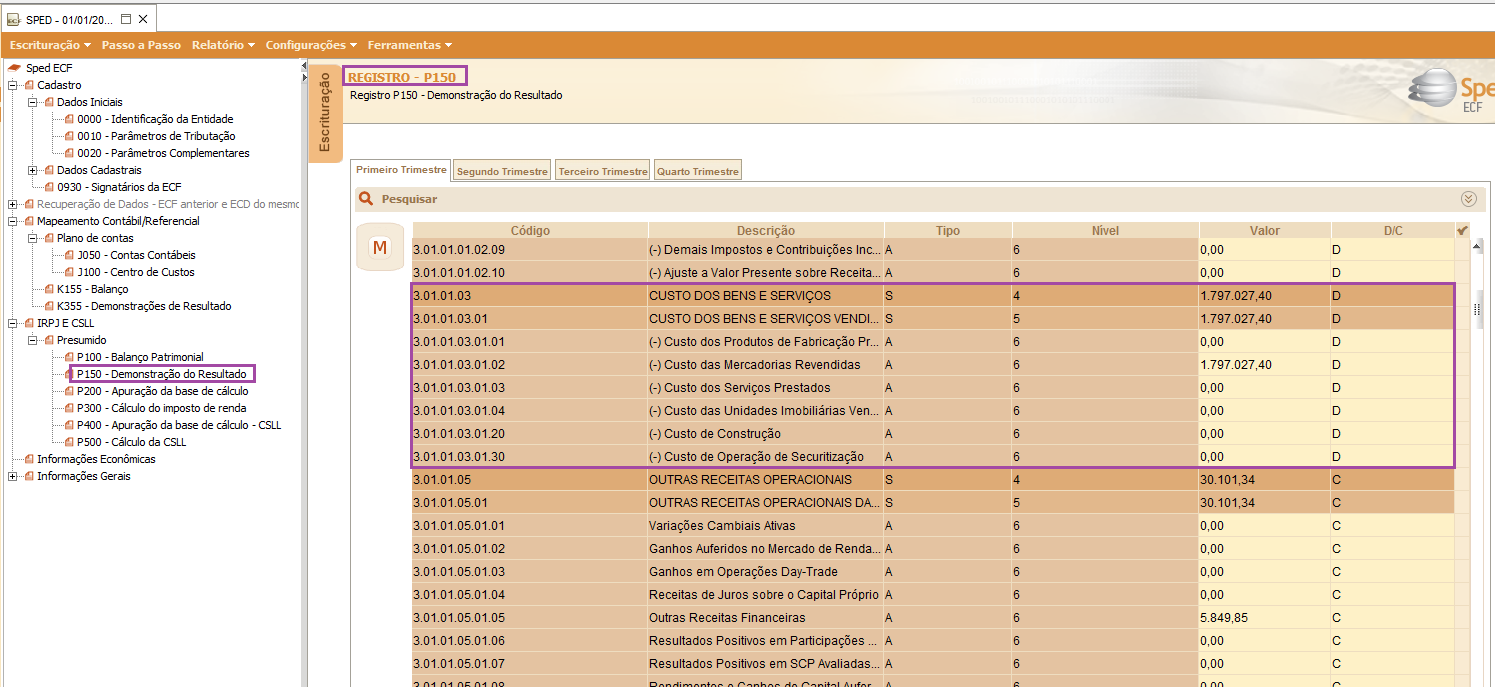This screenshot has height=687, width=1495.
Task: Open 0000 - Identificação da Entidade
Action: point(155,119)
